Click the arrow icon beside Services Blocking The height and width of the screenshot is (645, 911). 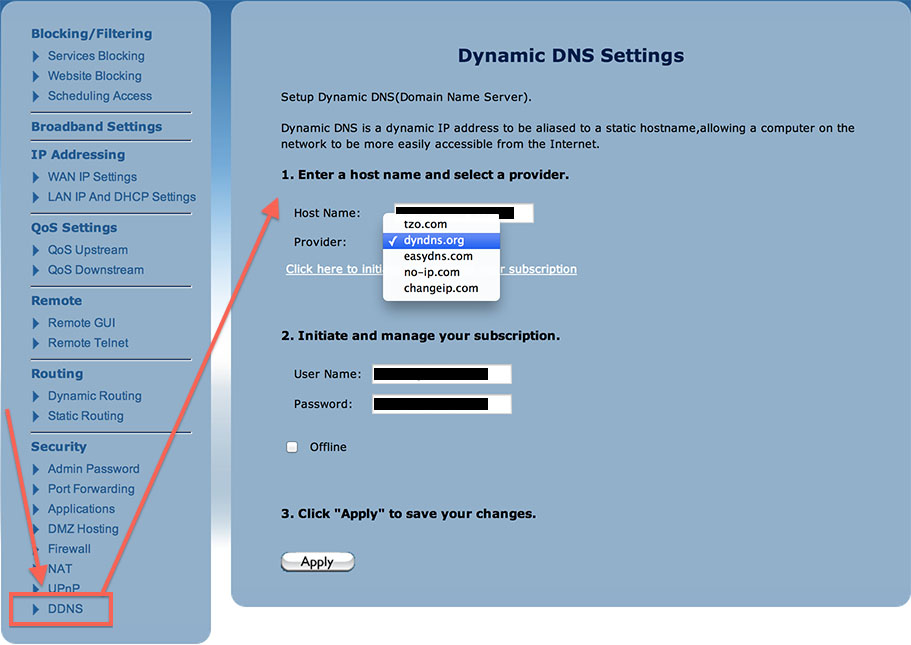tap(36, 56)
